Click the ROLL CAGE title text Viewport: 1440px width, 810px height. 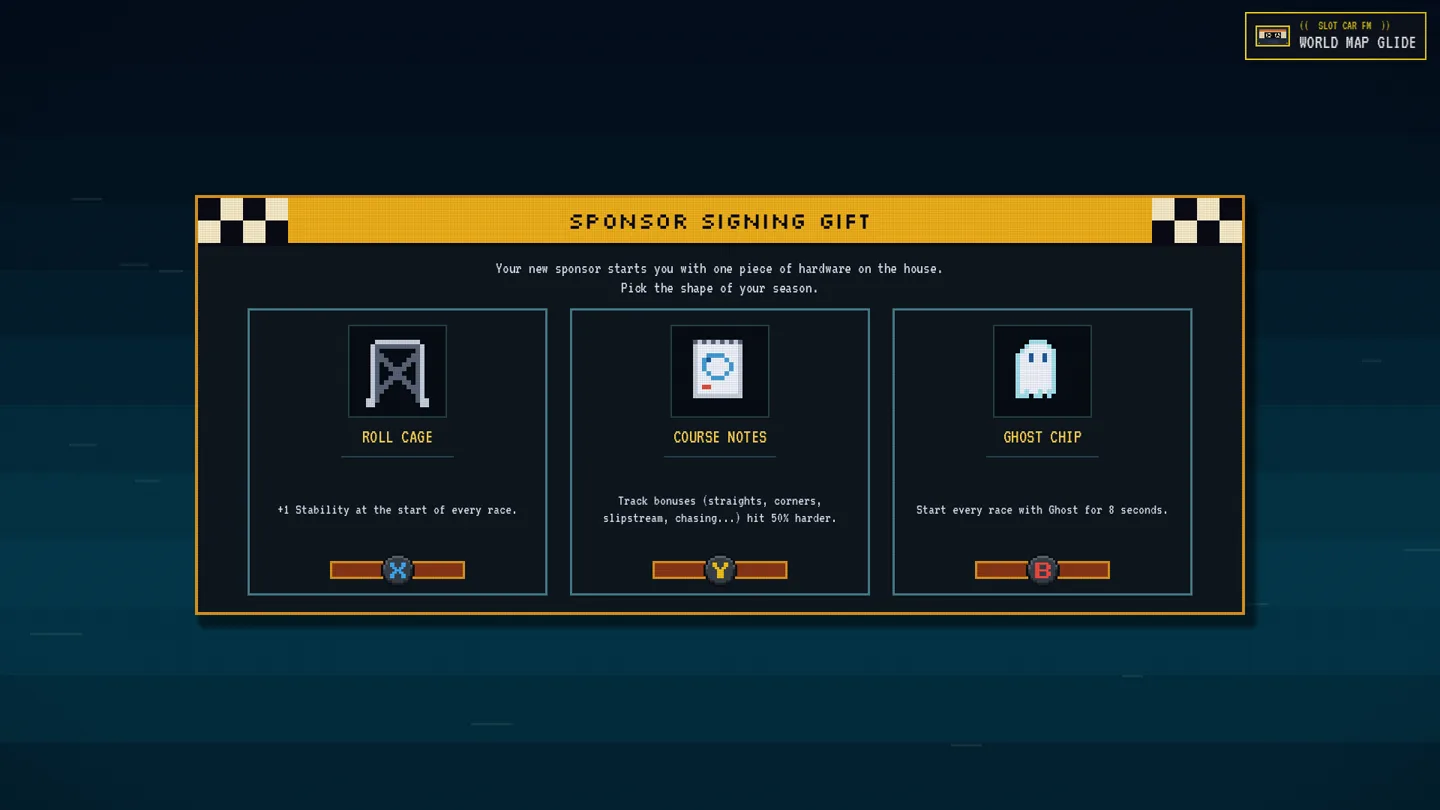(397, 437)
